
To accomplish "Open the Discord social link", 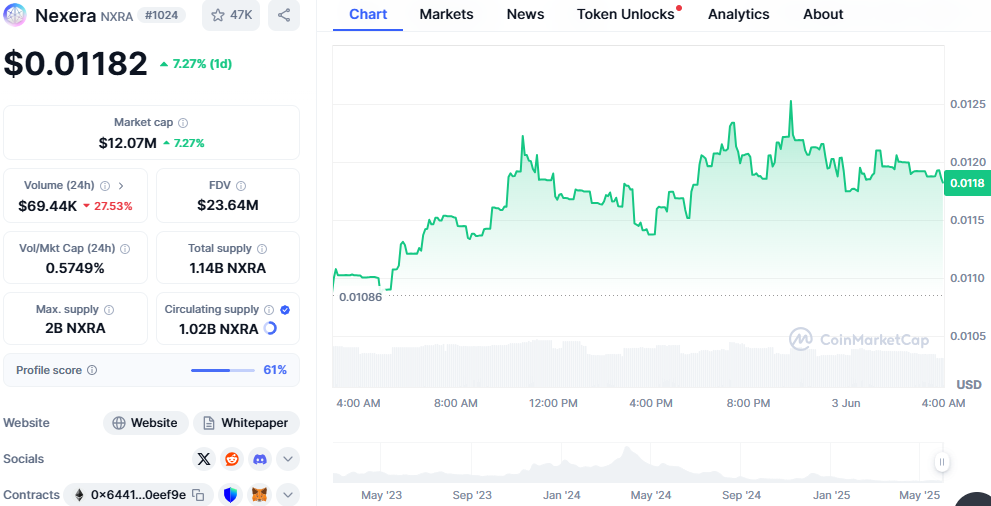I will (260, 459).
